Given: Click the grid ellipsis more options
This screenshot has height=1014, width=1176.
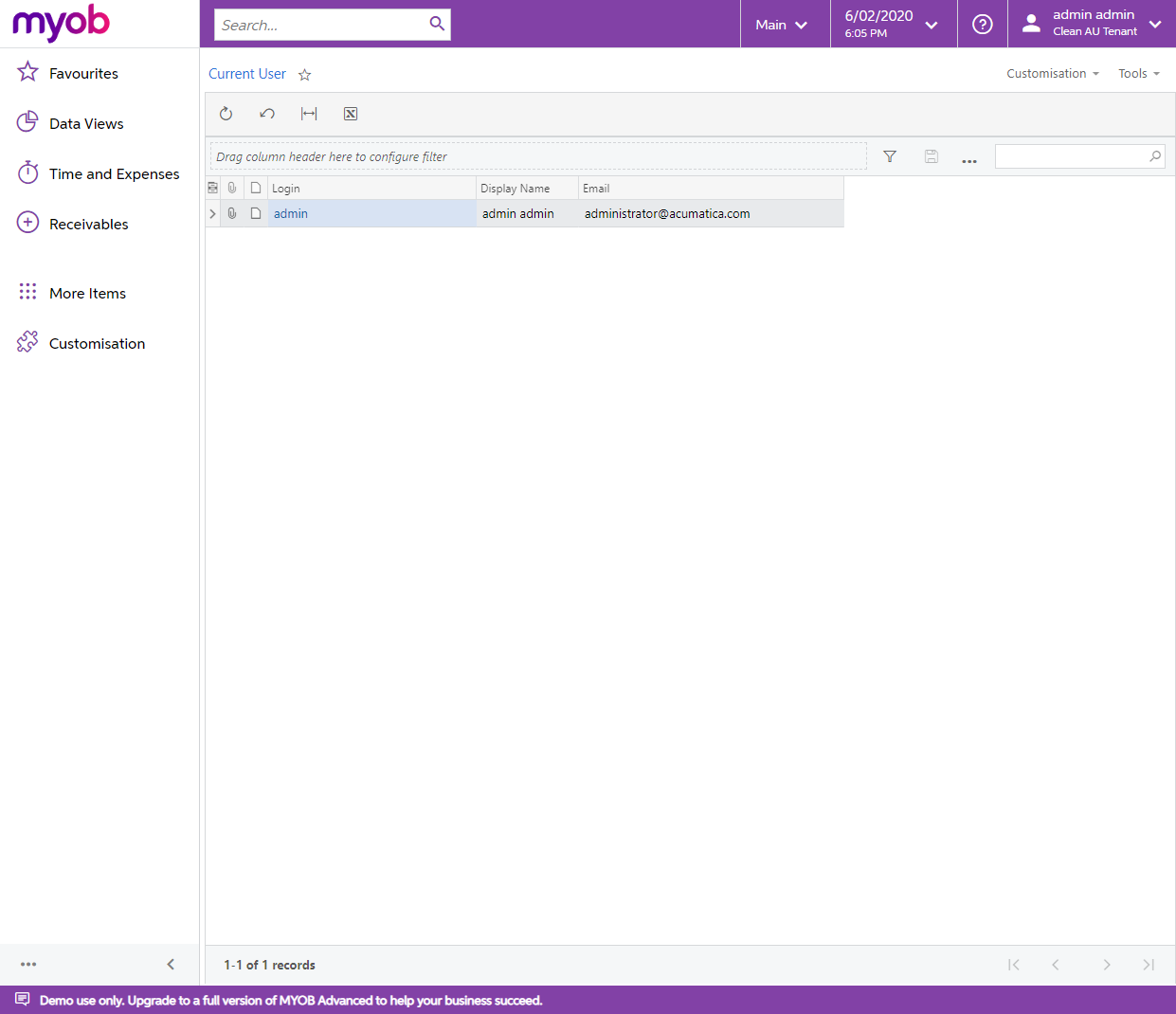Looking at the screenshot, I should 969,160.
